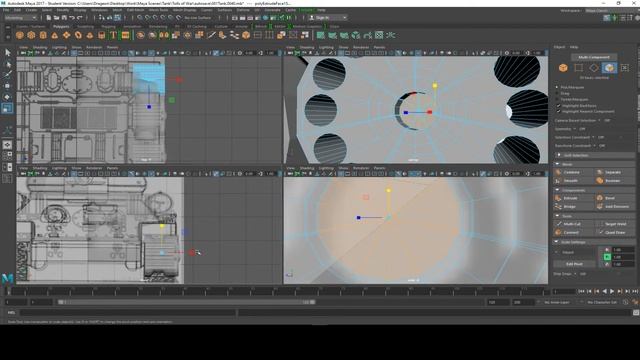Click Add Divisions in Components section

tap(614, 207)
